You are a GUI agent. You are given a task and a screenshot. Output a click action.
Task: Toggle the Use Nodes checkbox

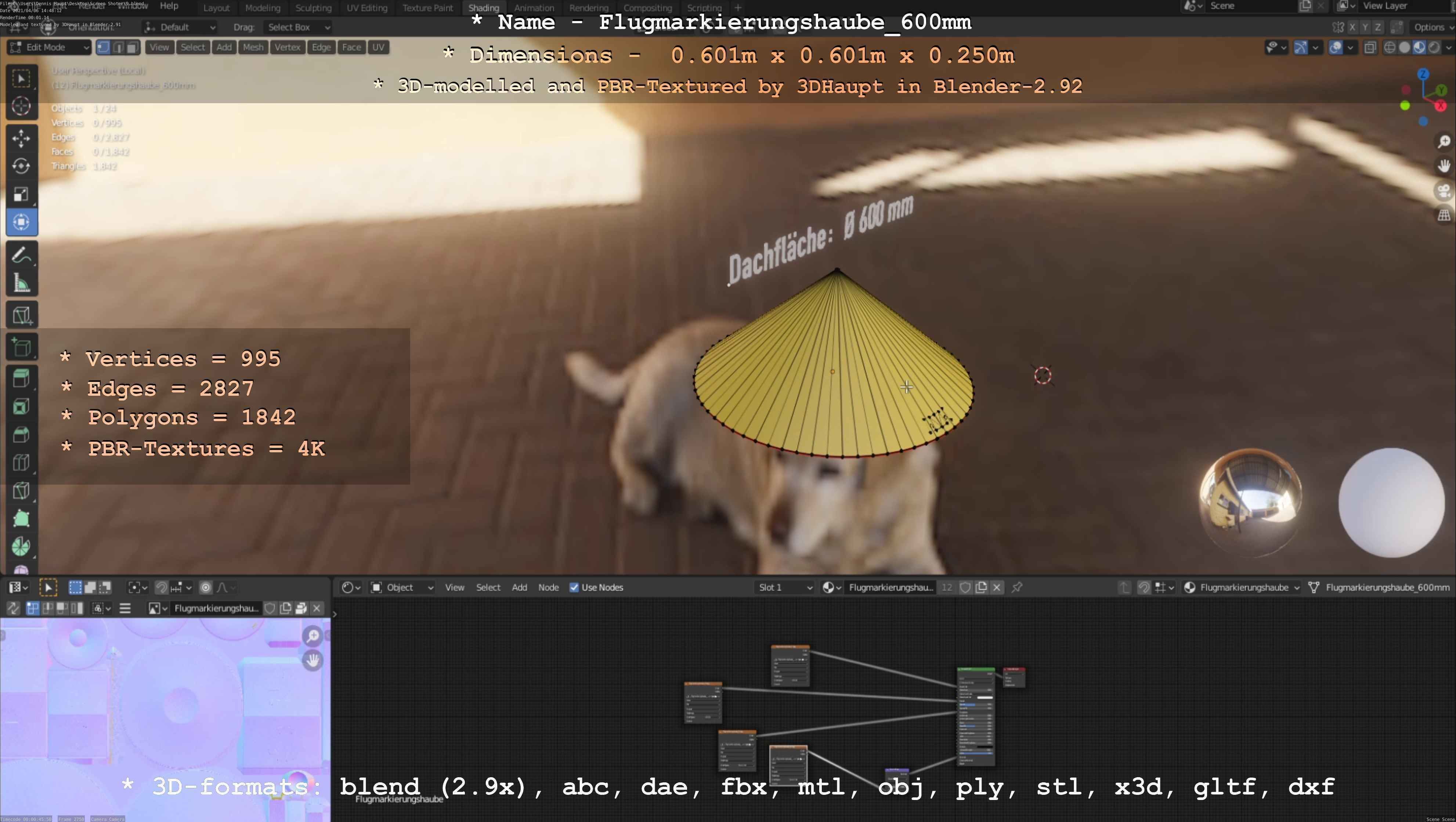pyautogui.click(x=574, y=587)
